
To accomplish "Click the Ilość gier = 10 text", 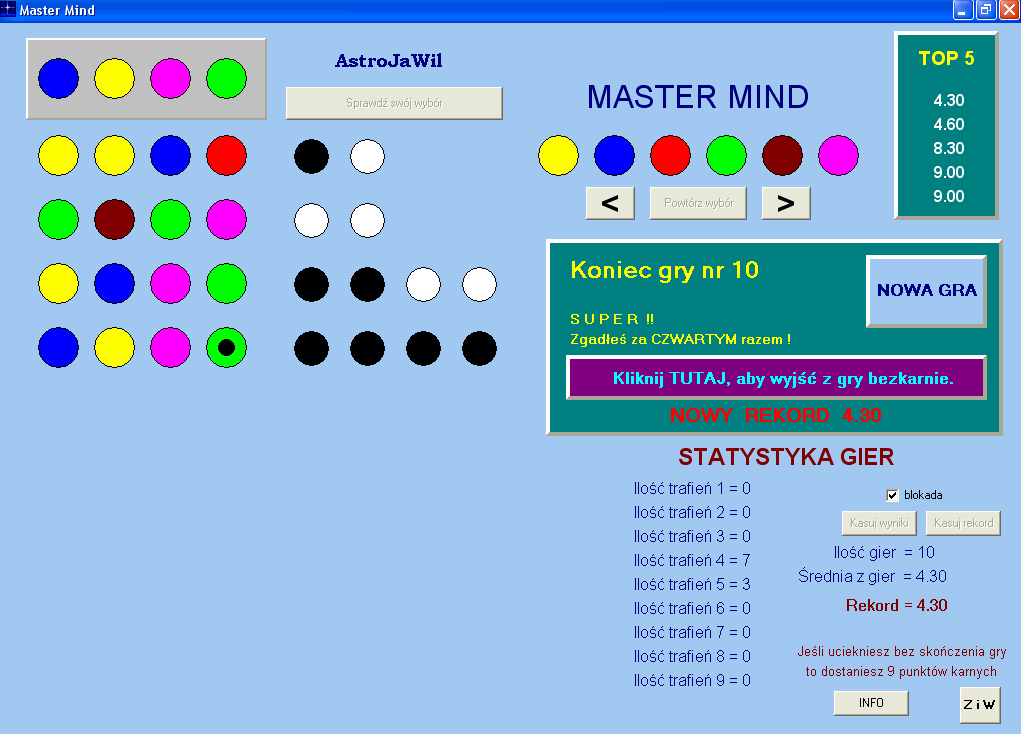I will 884,552.
